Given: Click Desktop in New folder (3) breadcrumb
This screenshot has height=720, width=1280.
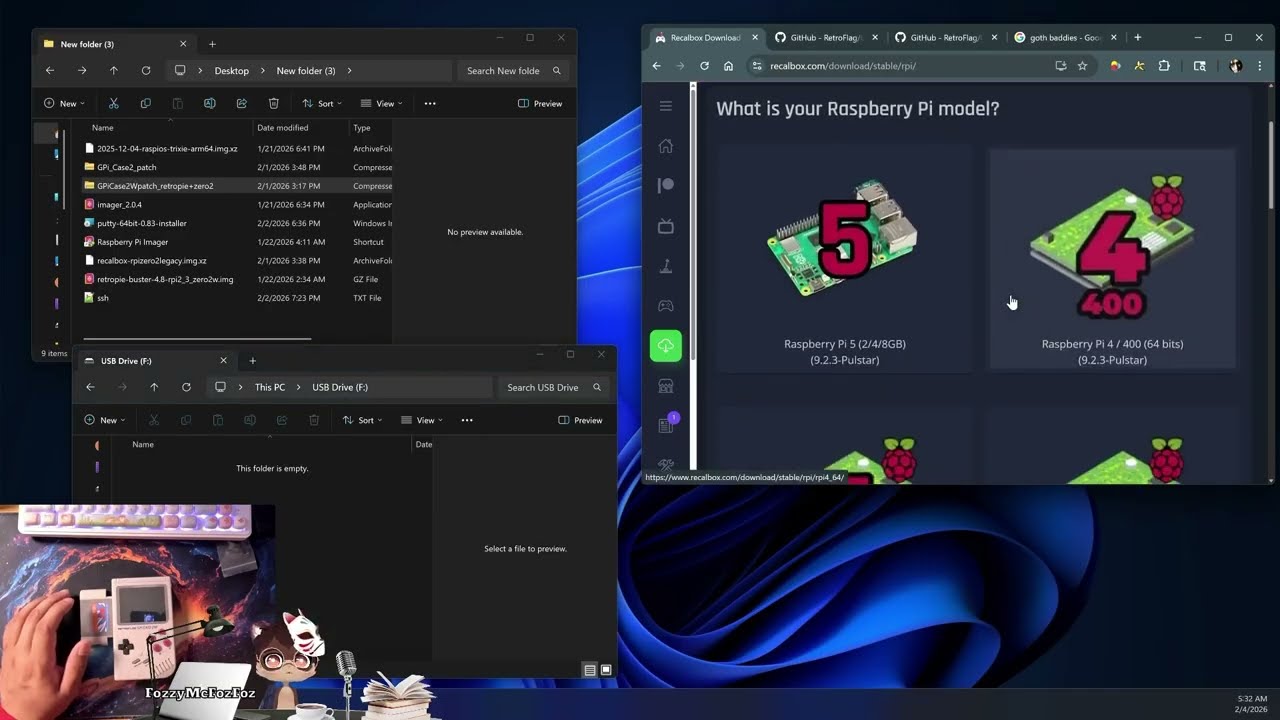Looking at the screenshot, I should tap(232, 71).
